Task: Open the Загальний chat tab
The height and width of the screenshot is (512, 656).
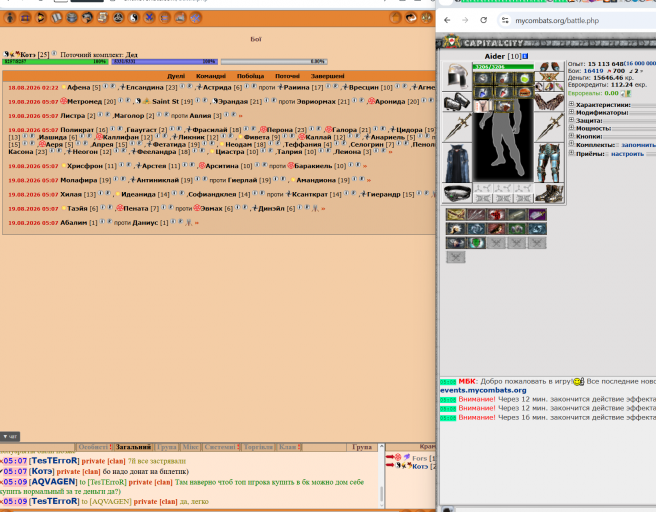Action: click(133, 447)
